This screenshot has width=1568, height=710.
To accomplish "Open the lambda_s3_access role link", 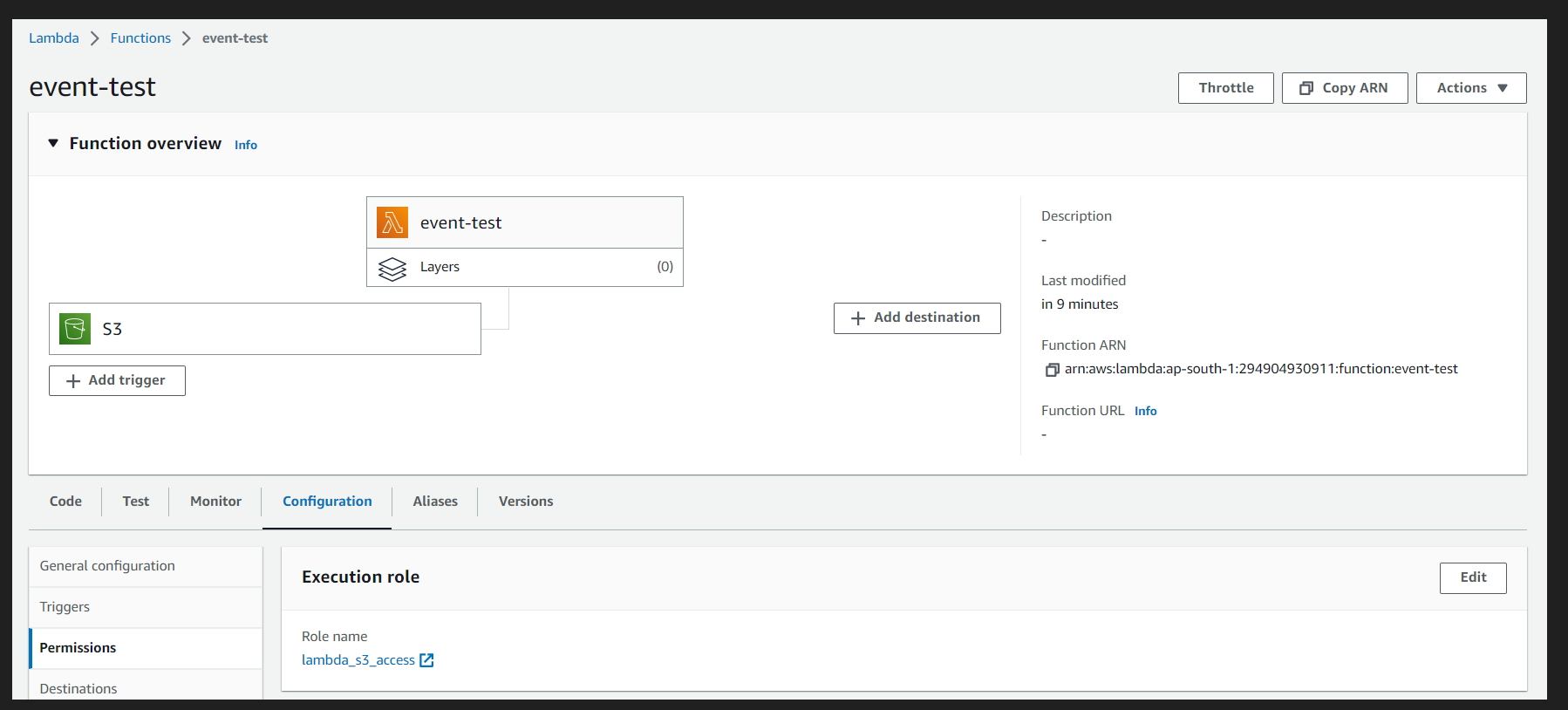I will pos(358,660).
